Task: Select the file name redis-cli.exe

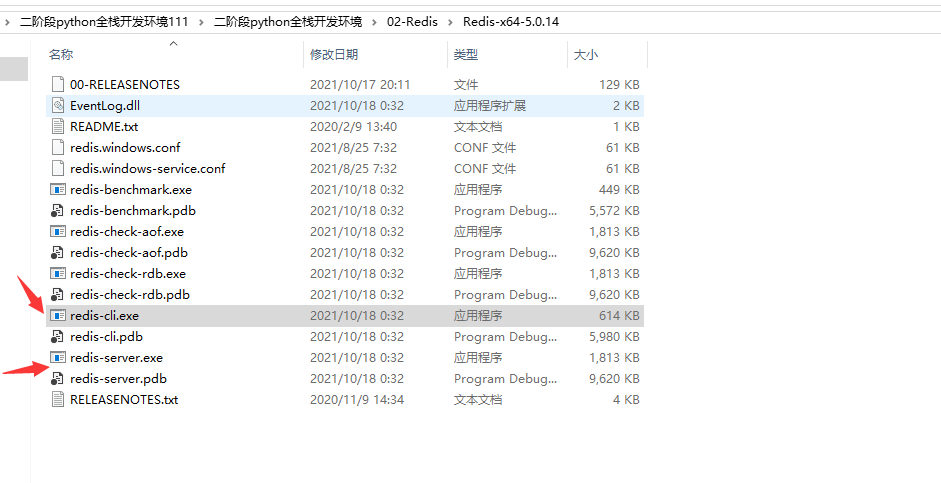Action: point(104,316)
